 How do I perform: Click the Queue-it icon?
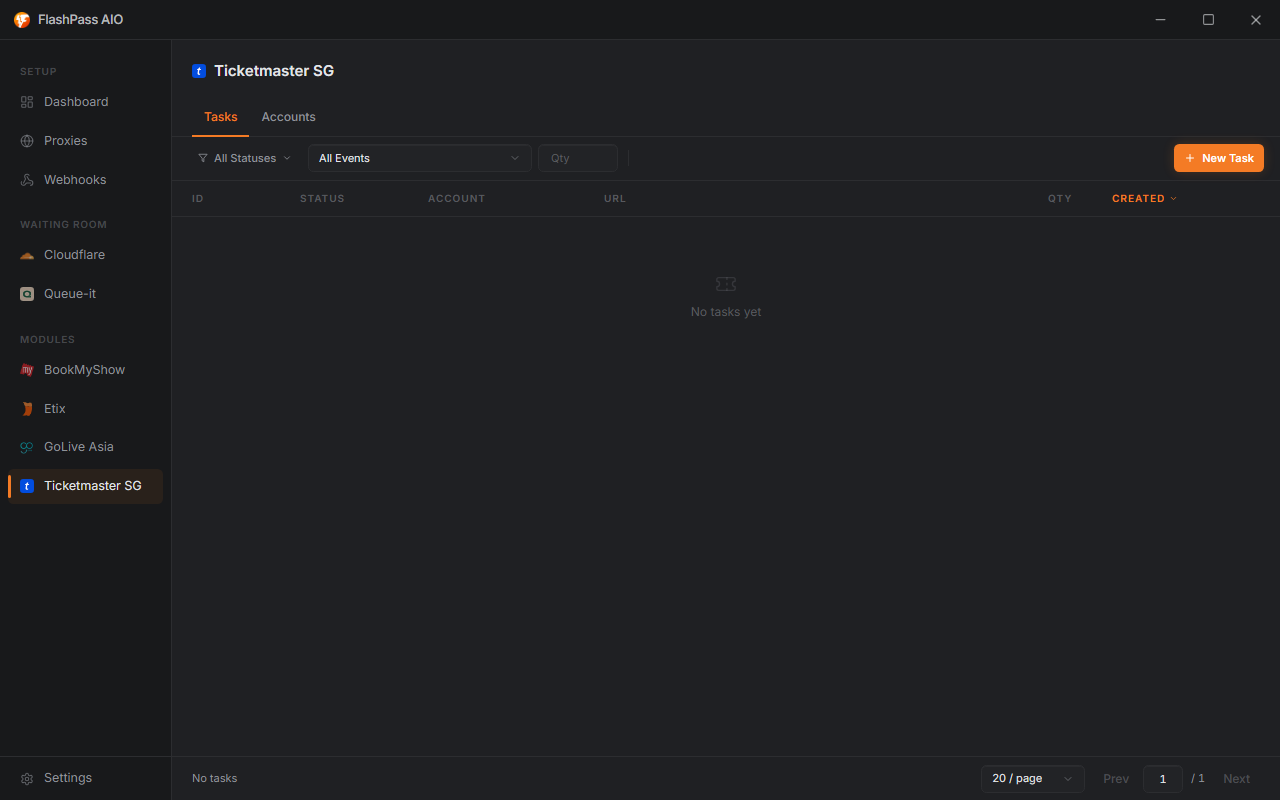pyautogui.click(x=27, y=294)
